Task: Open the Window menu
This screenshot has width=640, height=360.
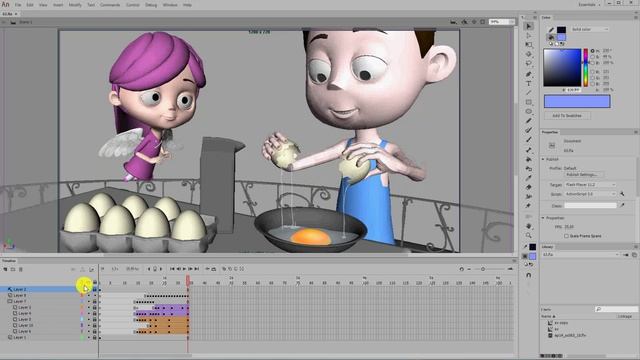Action: (x=170, y=5)
